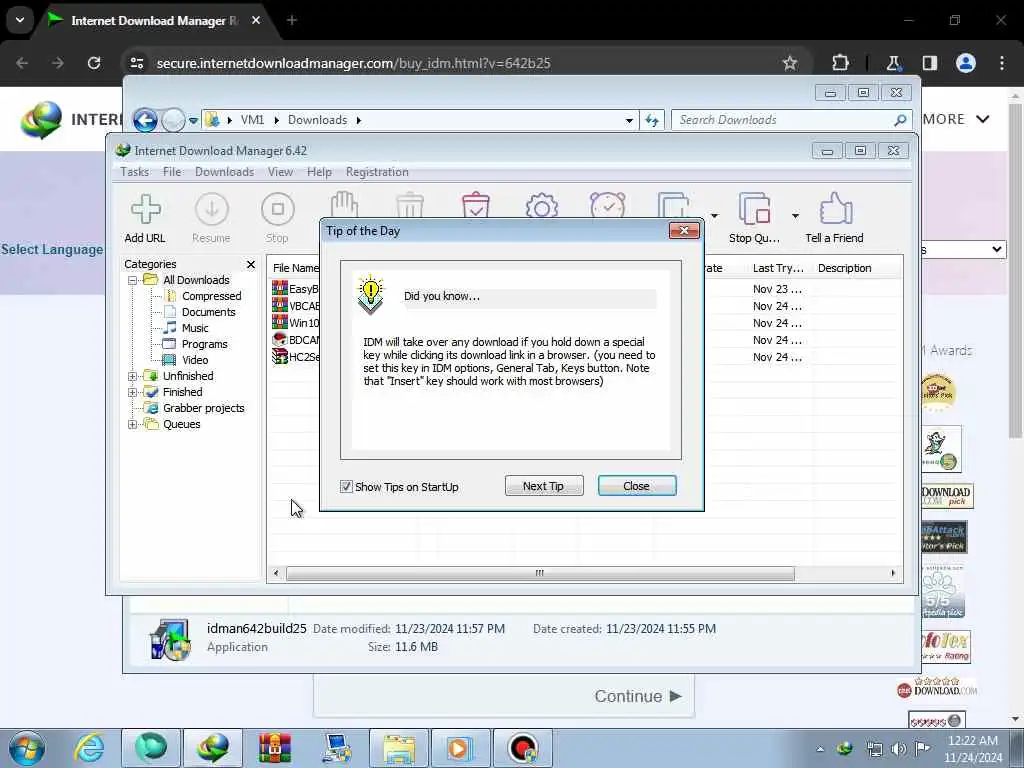Click the Delete Completed trash icon with checkmark
Image resolution: width=1024 pixels, height=768 pixels.
click(475, 205)
